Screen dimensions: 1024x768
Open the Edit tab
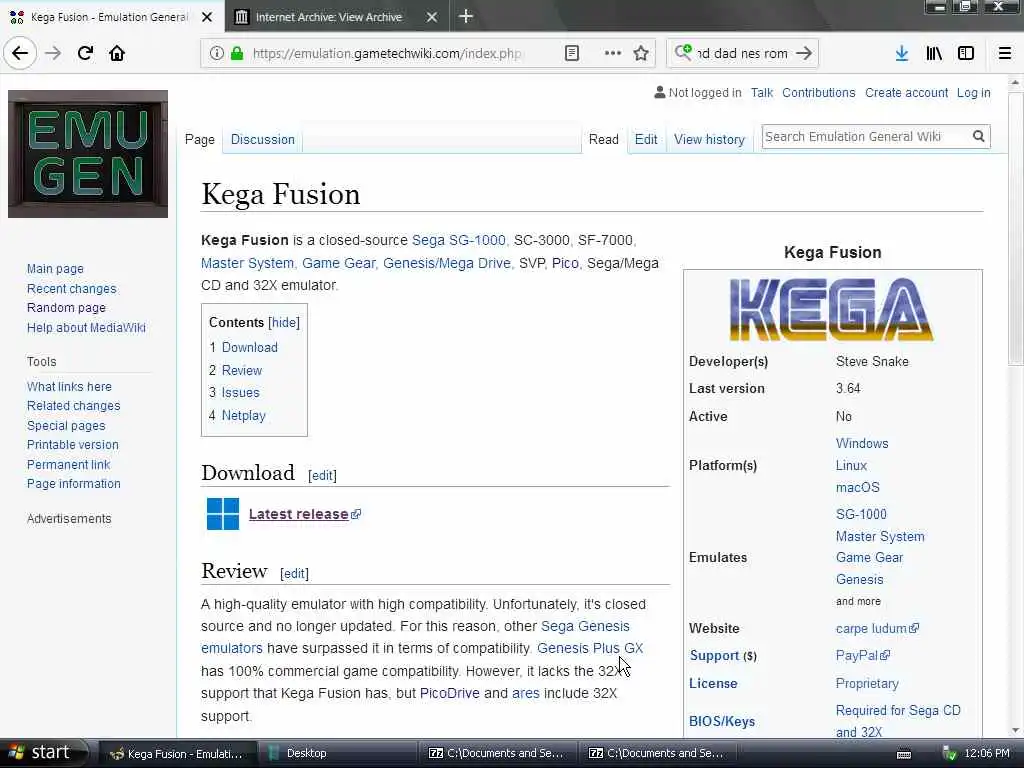pyautogui.click(x=646, y=139)
